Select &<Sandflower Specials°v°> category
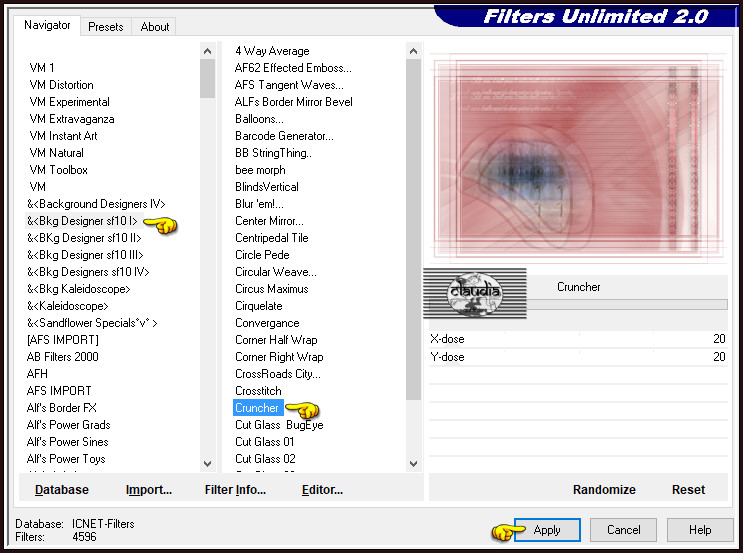The width and height of the screenshot is (743, 553). [x=92, y=324]
